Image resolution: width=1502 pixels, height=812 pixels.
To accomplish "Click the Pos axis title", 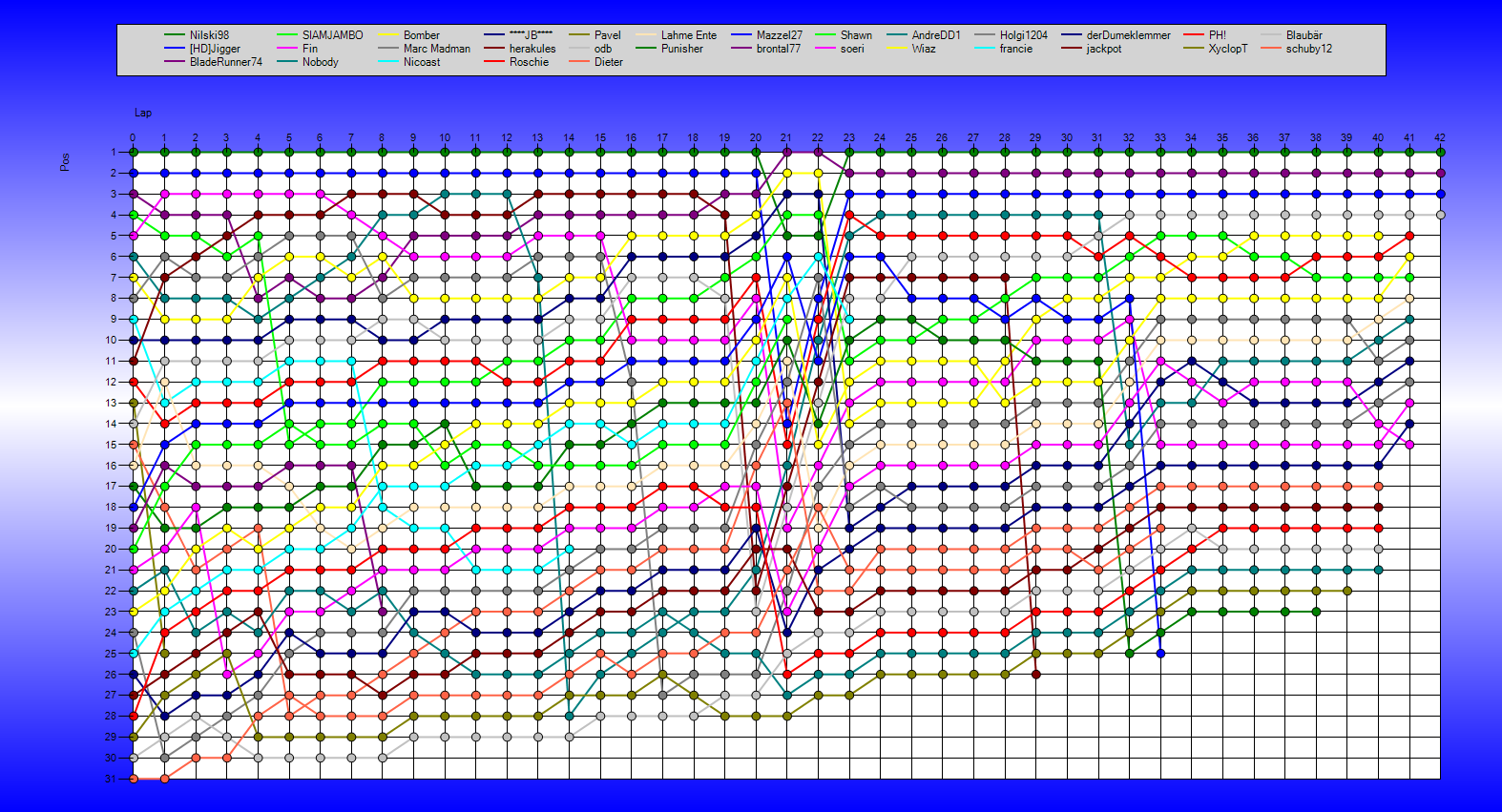I will pyautogui.click(x=65, y=162).
